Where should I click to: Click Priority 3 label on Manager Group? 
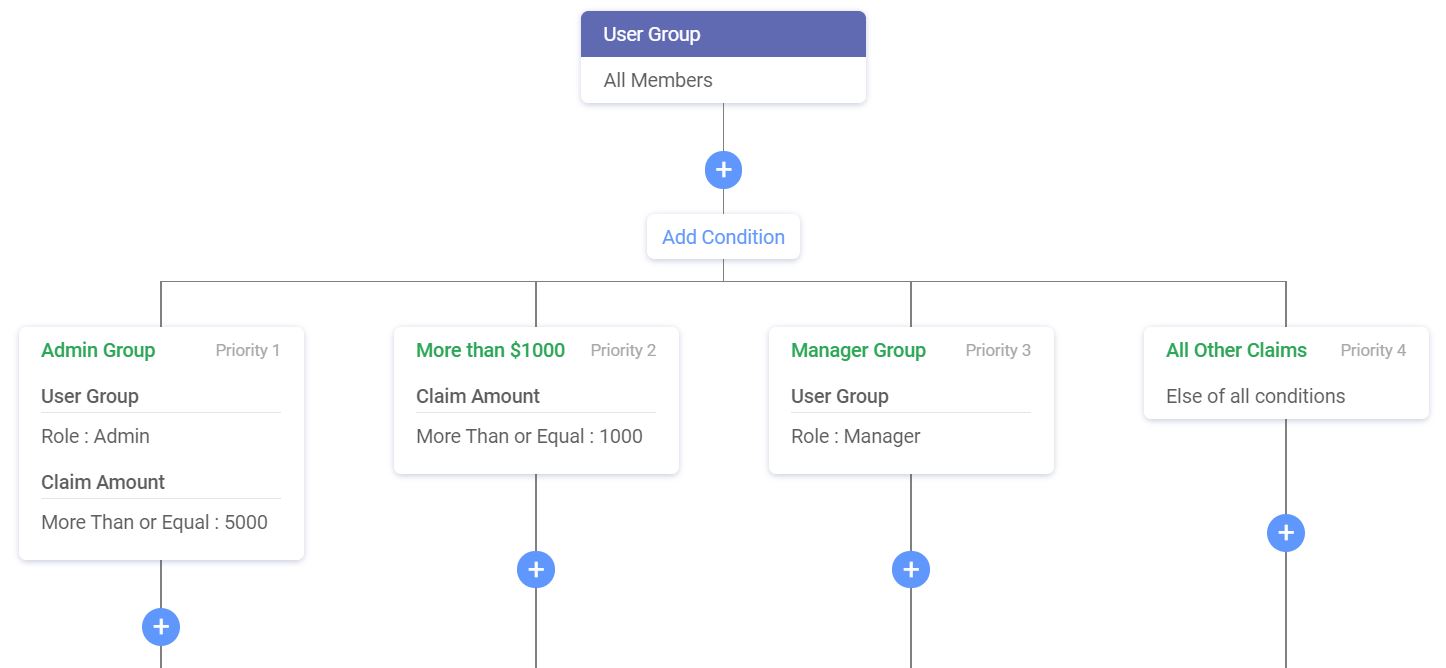[998, 350]
